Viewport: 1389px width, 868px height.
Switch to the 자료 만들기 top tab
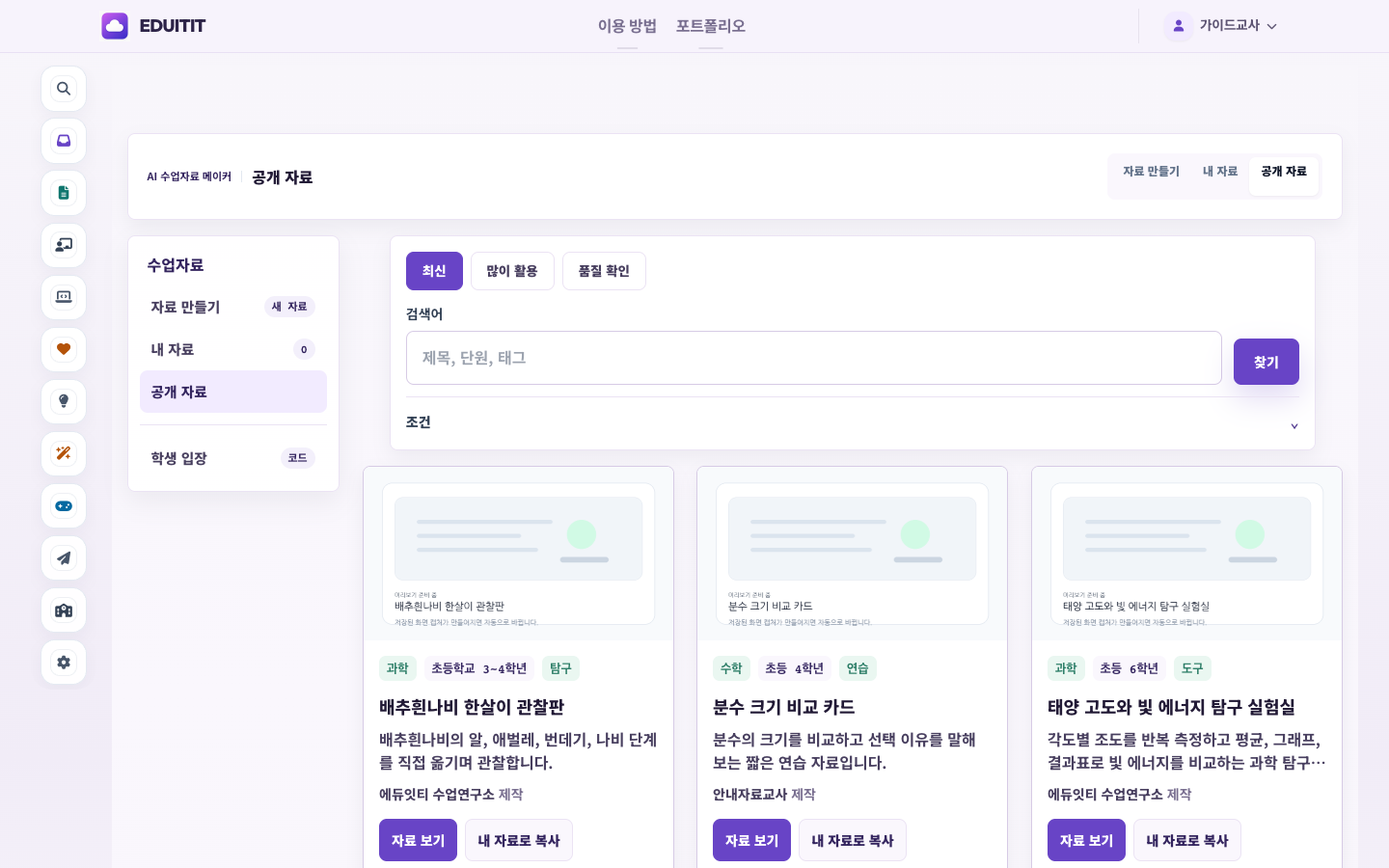click(1151, 172)
